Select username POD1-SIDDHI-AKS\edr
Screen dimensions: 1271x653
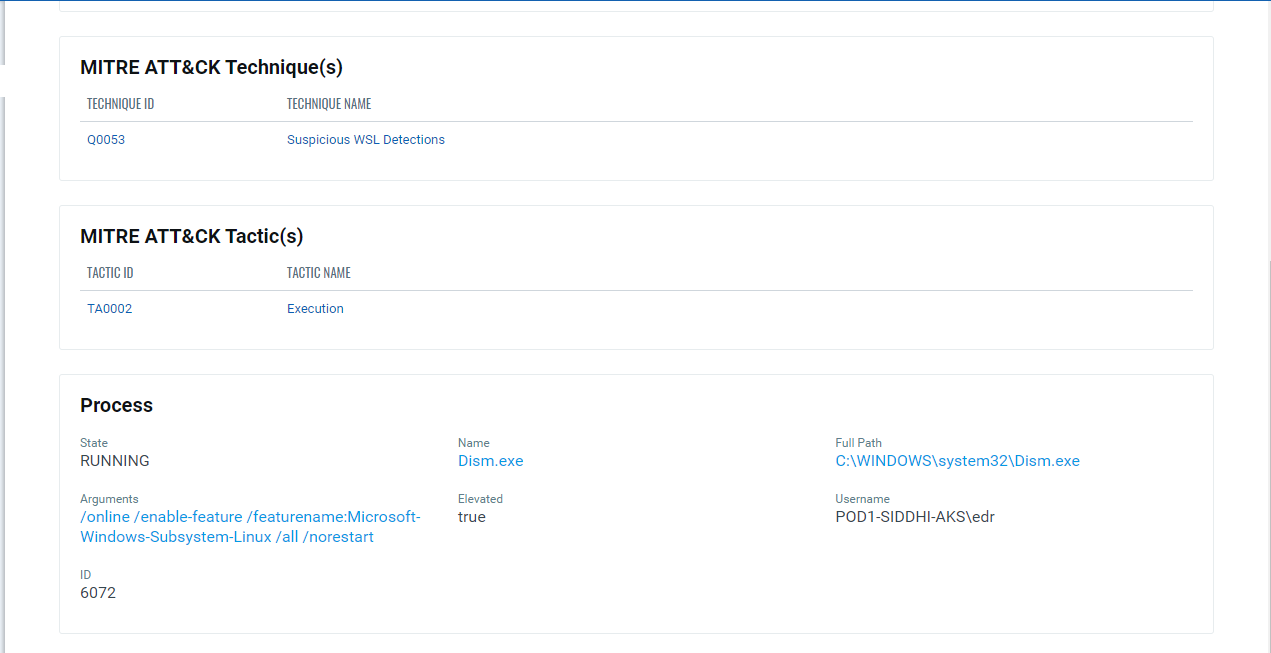pos(915,517)
